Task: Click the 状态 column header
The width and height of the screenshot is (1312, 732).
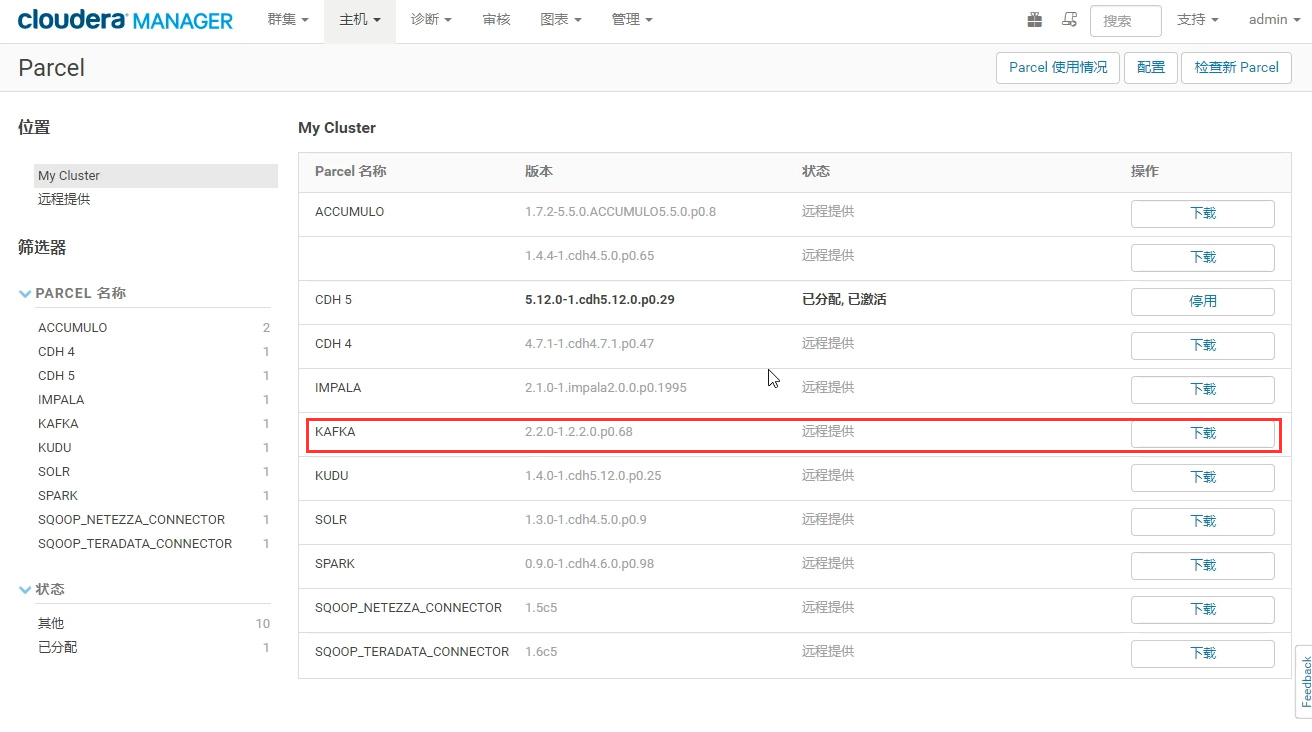Action: coord(815,171)
